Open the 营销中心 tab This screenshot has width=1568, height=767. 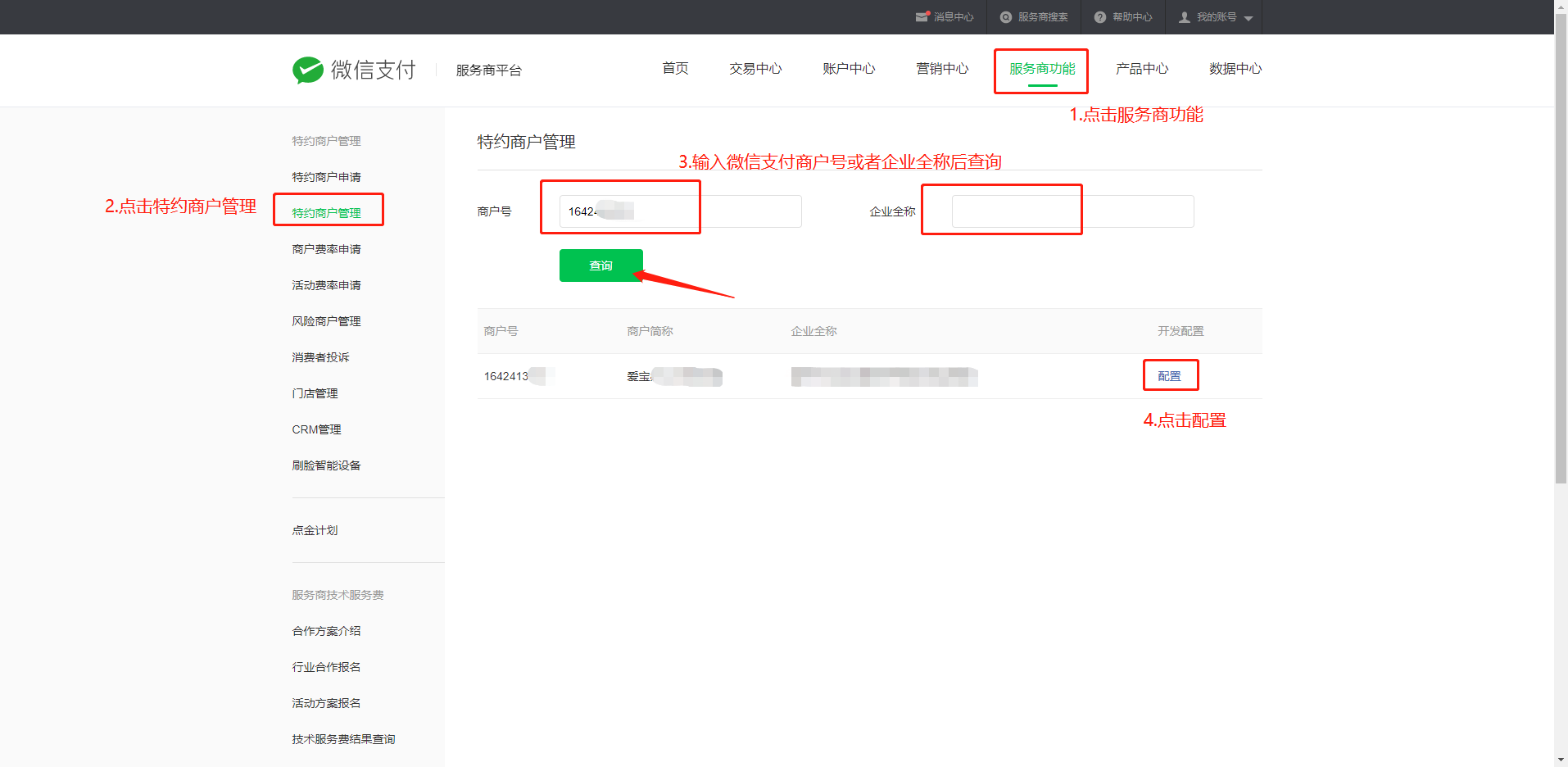(x=943, y=69)
